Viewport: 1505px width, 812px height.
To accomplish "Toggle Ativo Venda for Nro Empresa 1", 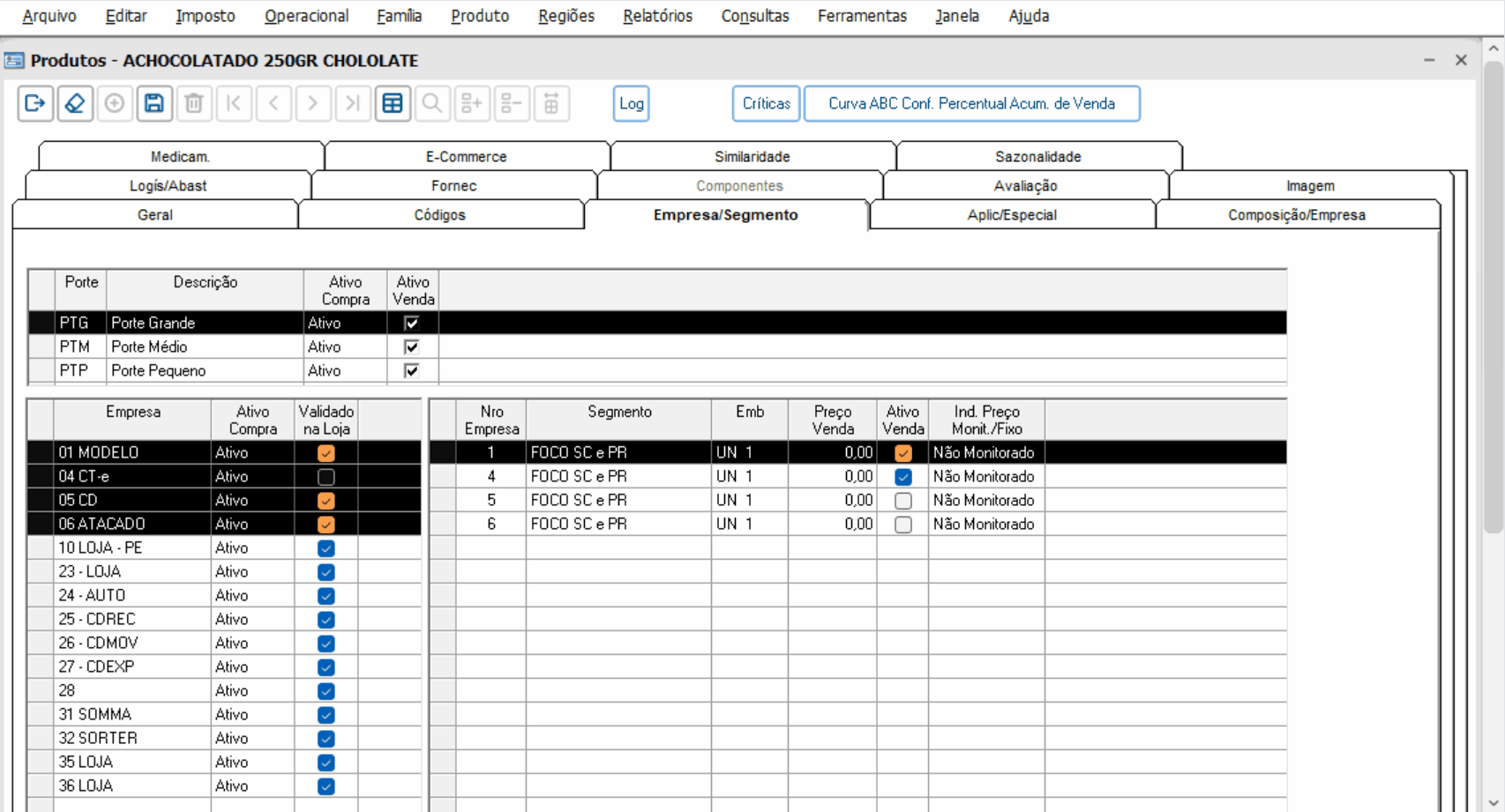I will click(x=903, y=453).
